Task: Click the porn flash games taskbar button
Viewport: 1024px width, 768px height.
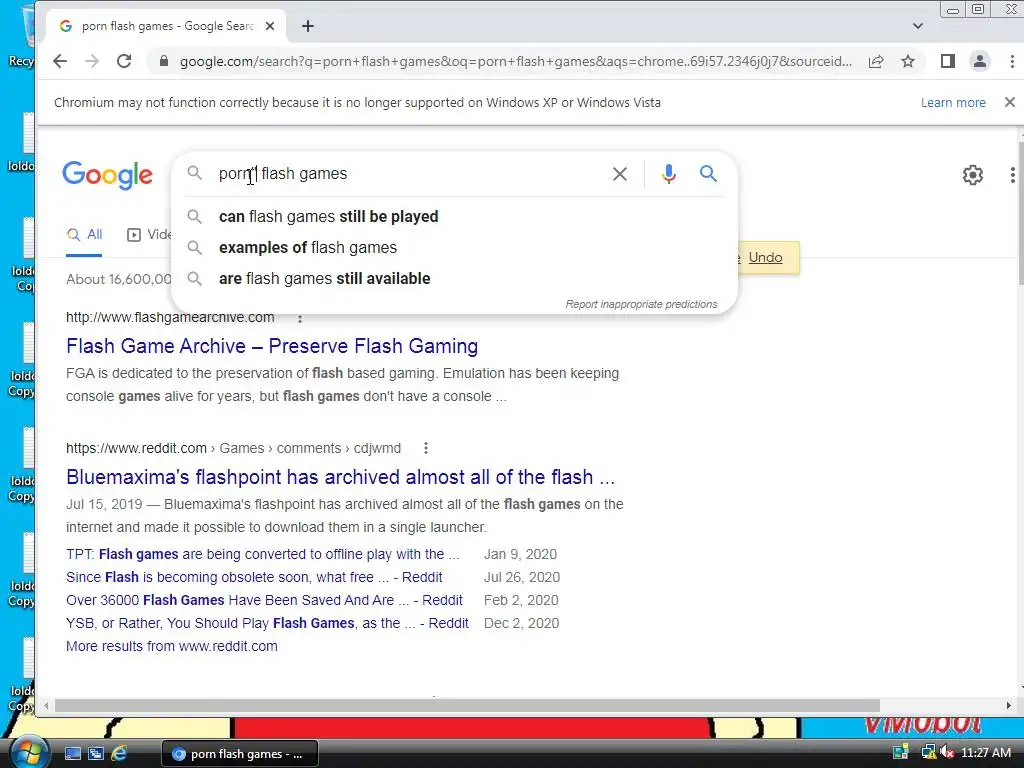Action: [240, 754]
